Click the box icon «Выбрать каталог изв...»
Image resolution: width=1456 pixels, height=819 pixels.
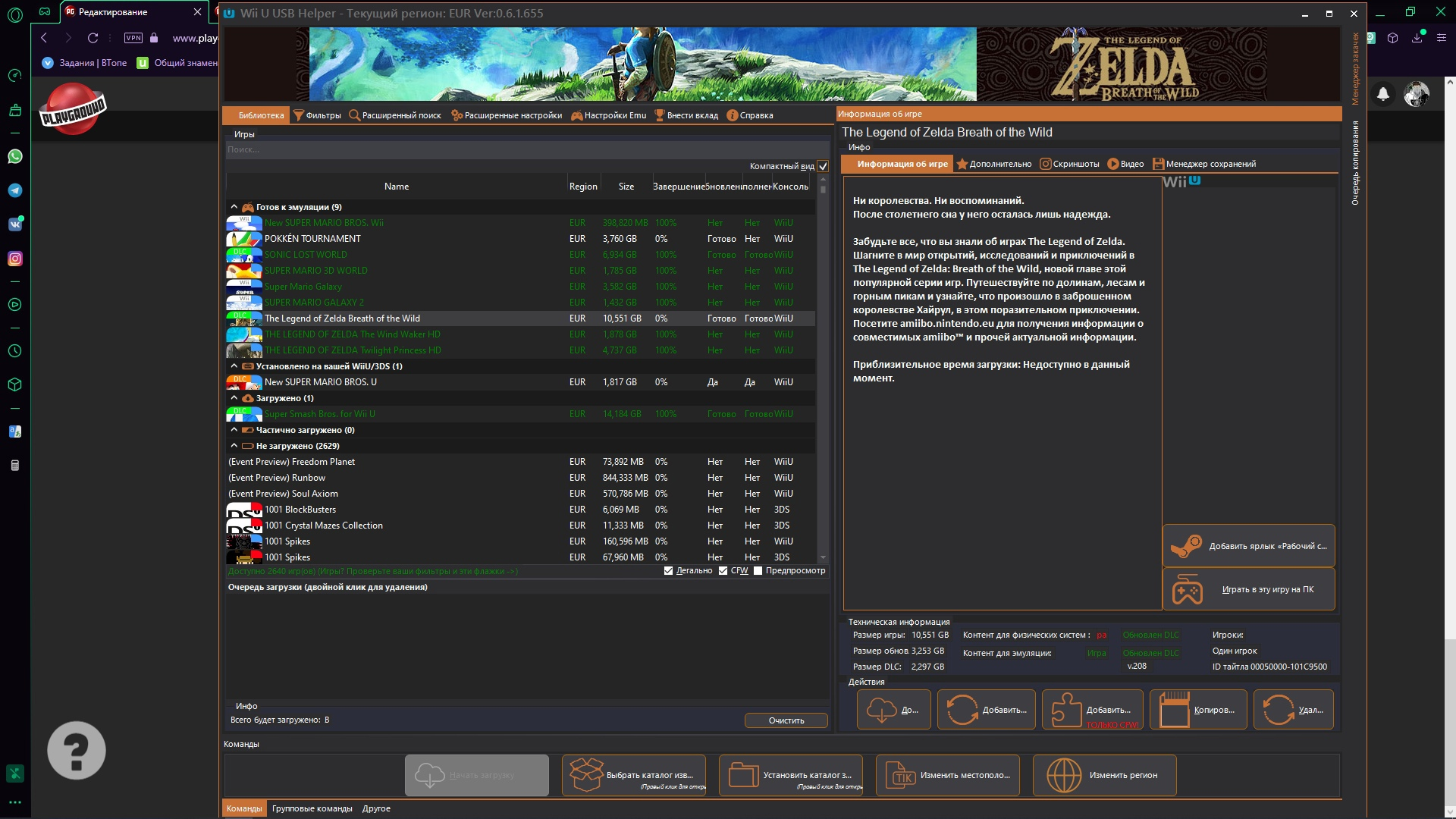[x=633, y=775]
